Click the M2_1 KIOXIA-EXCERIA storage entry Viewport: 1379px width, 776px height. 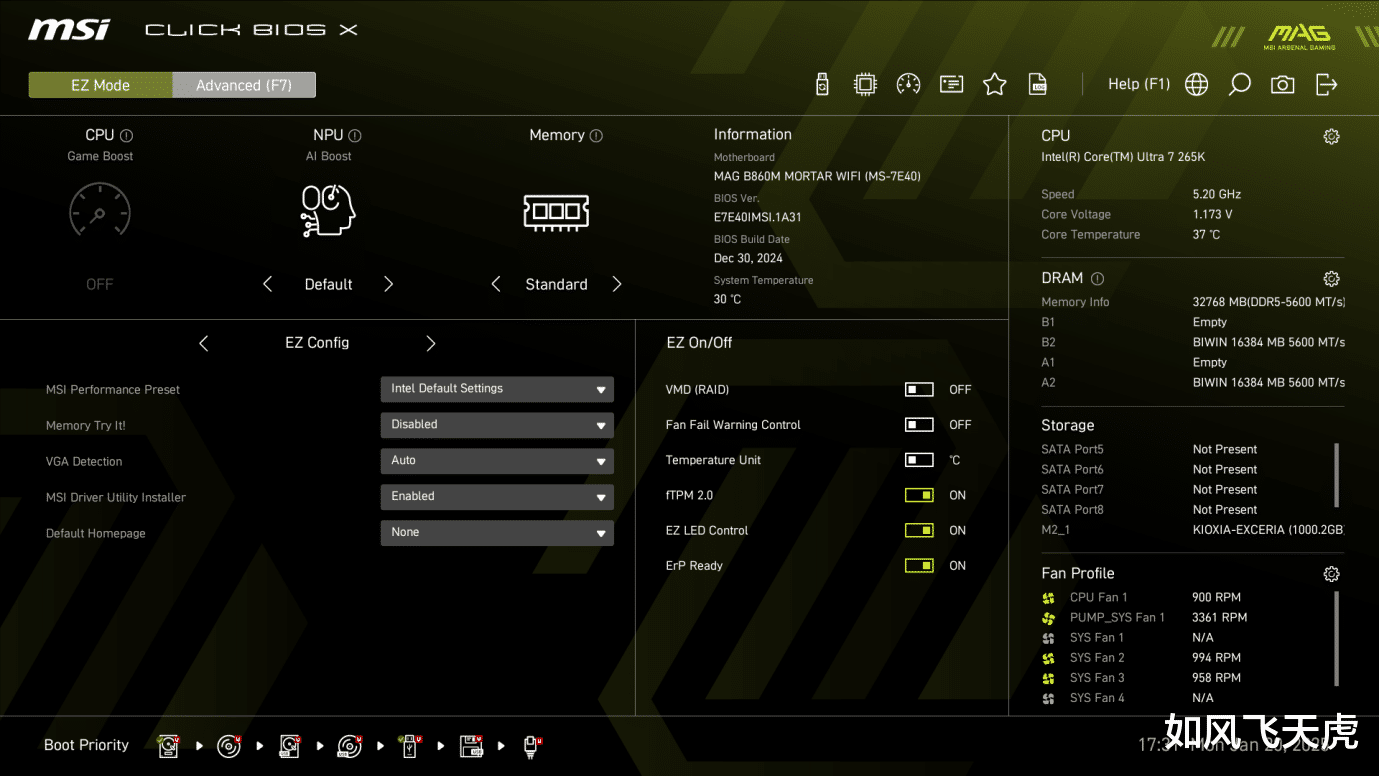[1193, 530]
